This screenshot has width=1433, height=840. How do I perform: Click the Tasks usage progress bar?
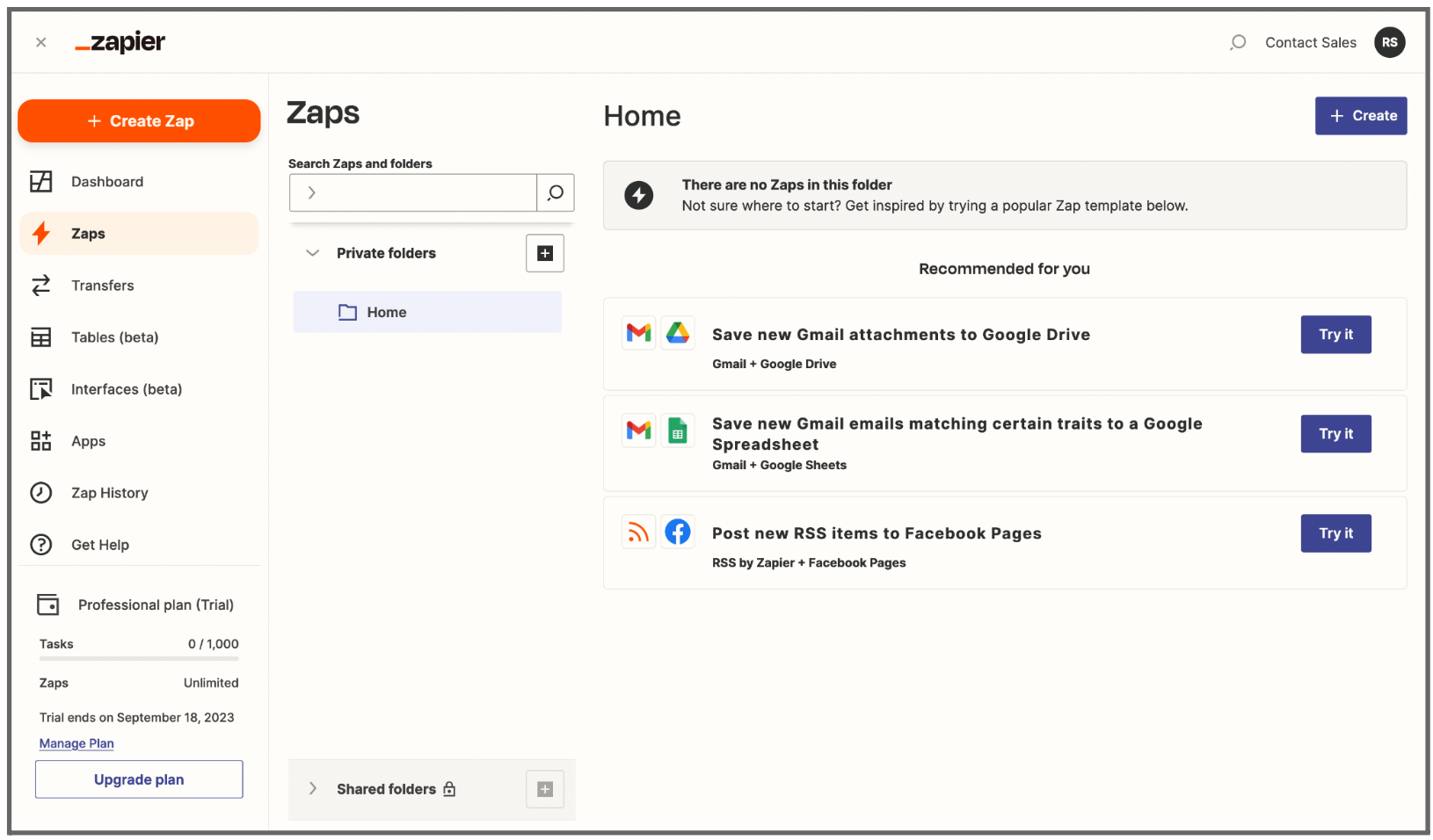pyautogui.click(x=139, y=658)
